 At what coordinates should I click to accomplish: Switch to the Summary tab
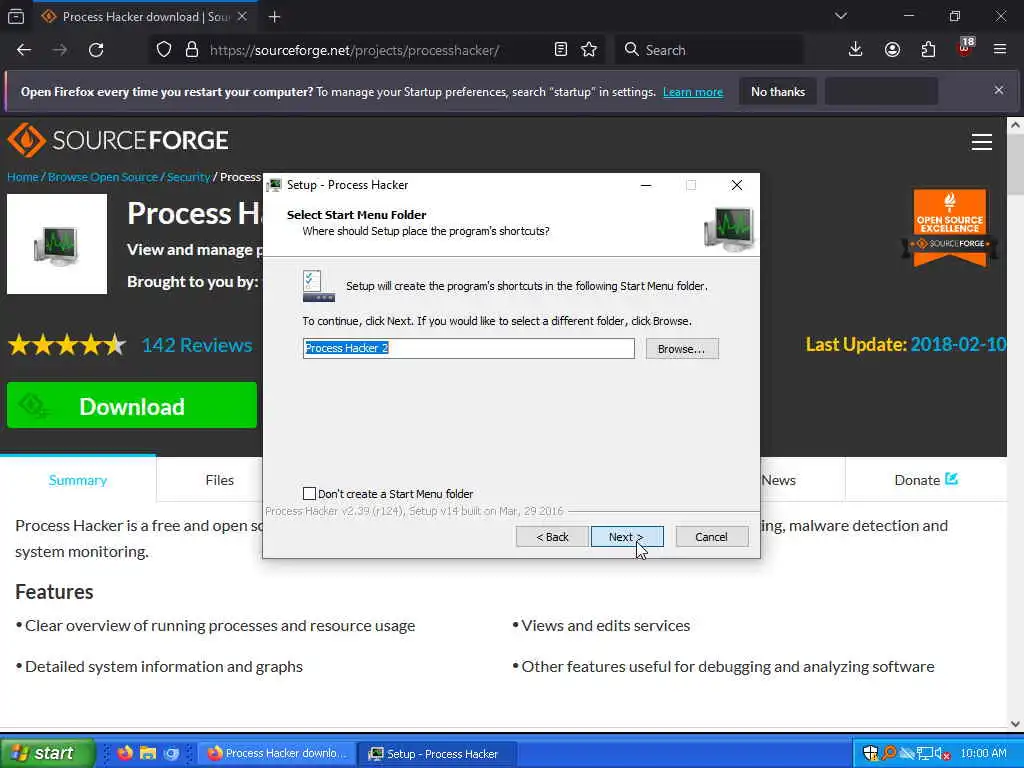point(78,480)
